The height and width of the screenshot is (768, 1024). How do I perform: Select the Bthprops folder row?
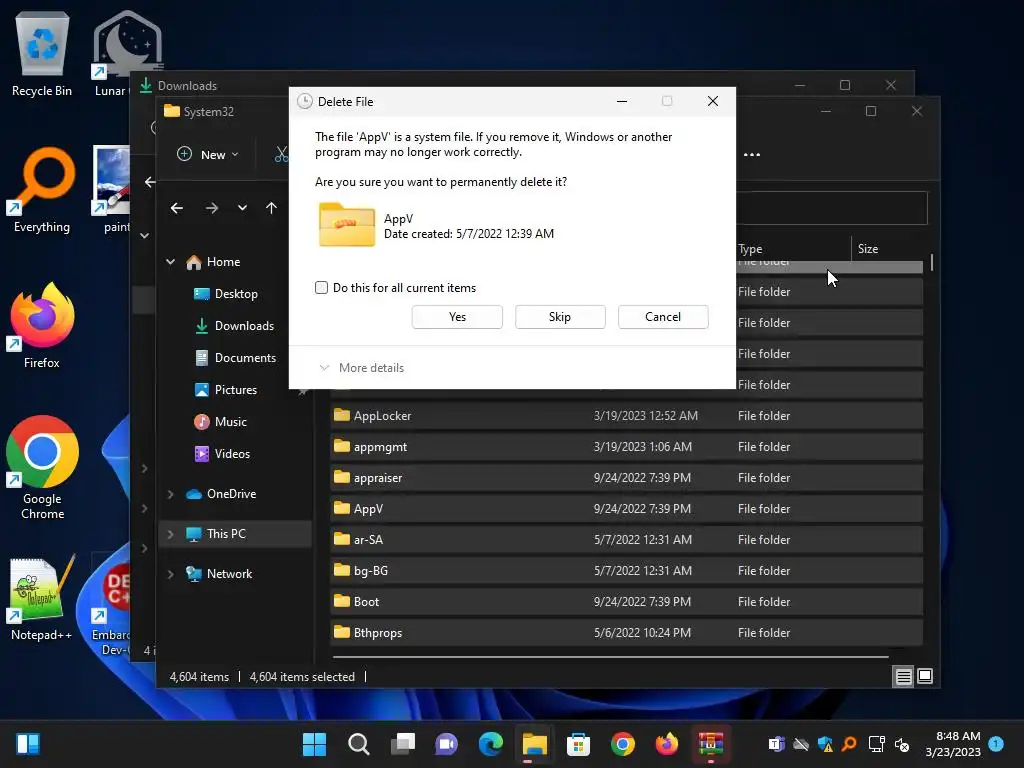pyautogui.click(x=627, y=633)
